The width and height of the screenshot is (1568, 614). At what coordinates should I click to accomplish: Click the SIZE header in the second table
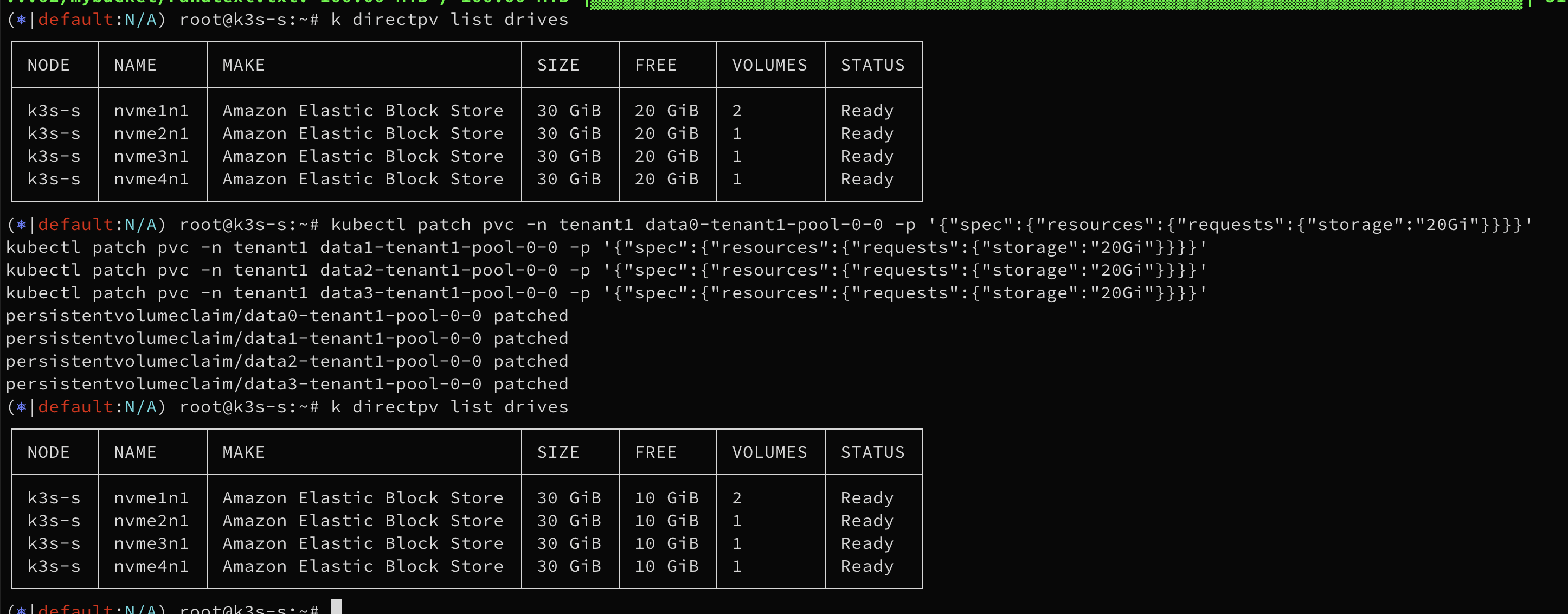[x=558, y=452]
